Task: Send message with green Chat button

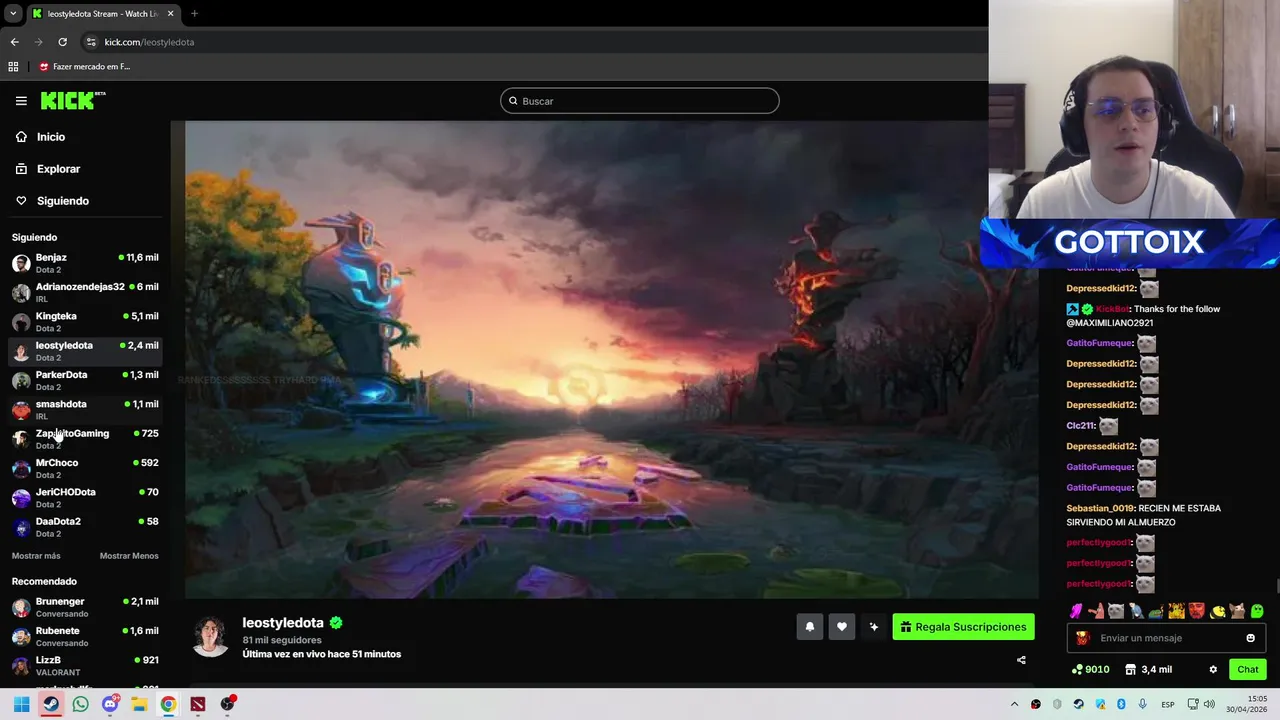Action: pyautogui.click(x=1247, y=669)
